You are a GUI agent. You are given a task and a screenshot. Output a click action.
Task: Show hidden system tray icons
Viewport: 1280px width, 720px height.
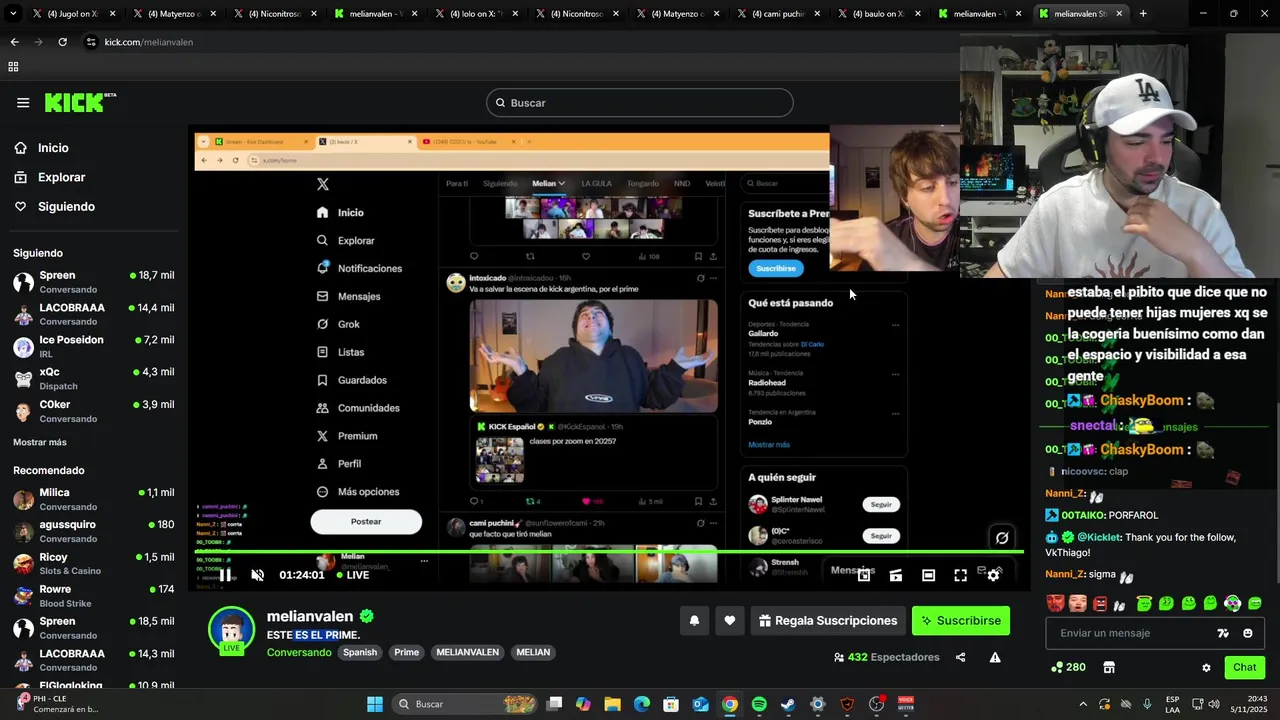coord(1083,704)
